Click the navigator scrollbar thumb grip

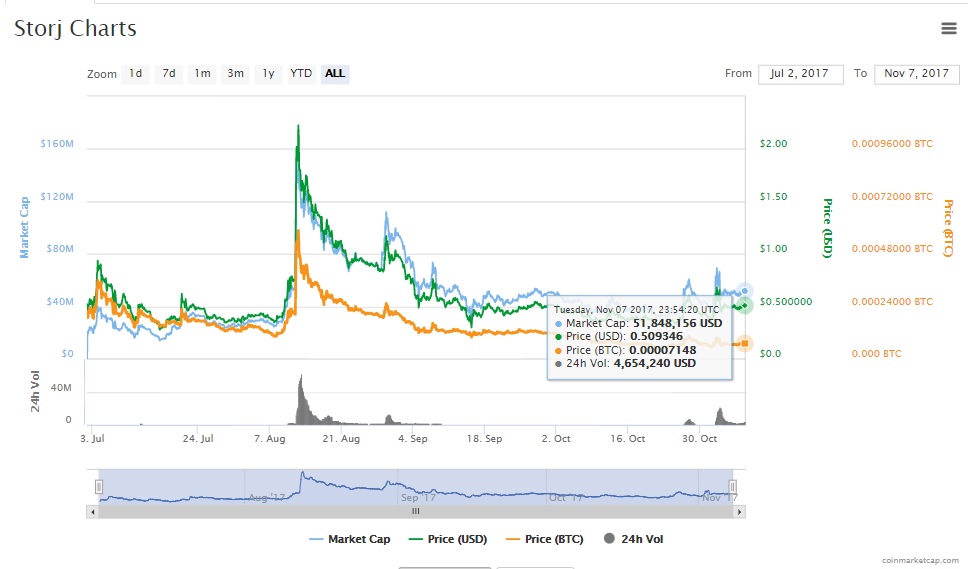416,511
